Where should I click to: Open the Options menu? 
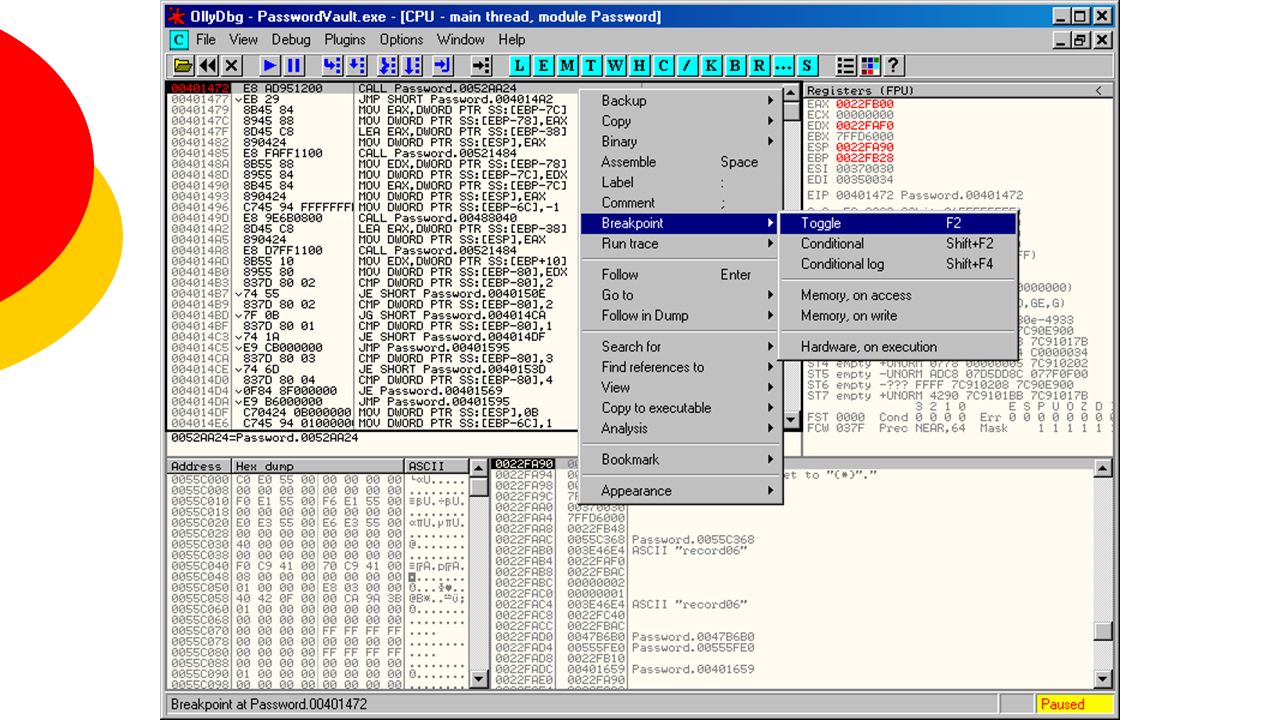tap(401, 40)
